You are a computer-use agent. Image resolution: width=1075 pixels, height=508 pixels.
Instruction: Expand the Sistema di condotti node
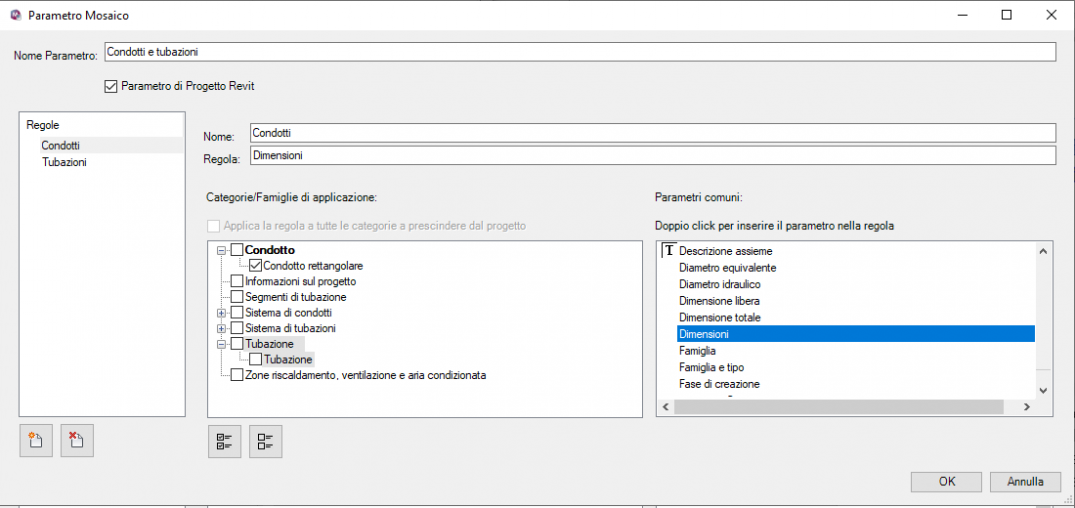click(x=221, y=313)
